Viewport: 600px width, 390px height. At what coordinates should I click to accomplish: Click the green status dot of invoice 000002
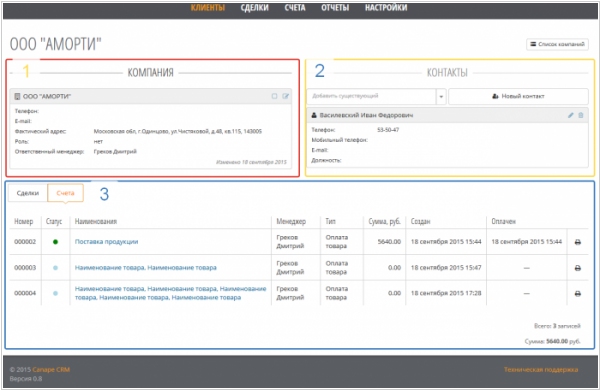55,242
